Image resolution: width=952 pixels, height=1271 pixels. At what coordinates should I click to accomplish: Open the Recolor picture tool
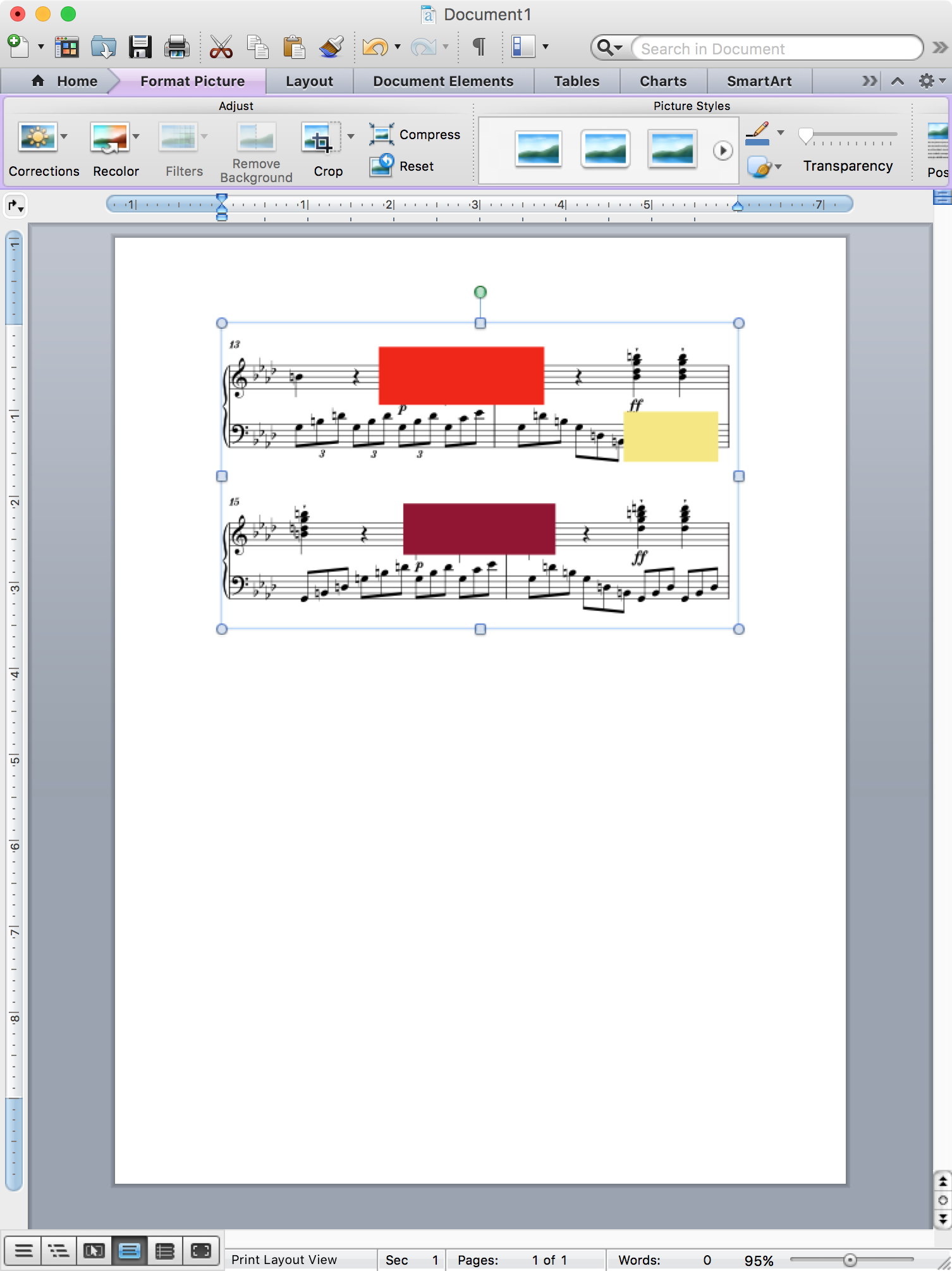click(109, 138)
